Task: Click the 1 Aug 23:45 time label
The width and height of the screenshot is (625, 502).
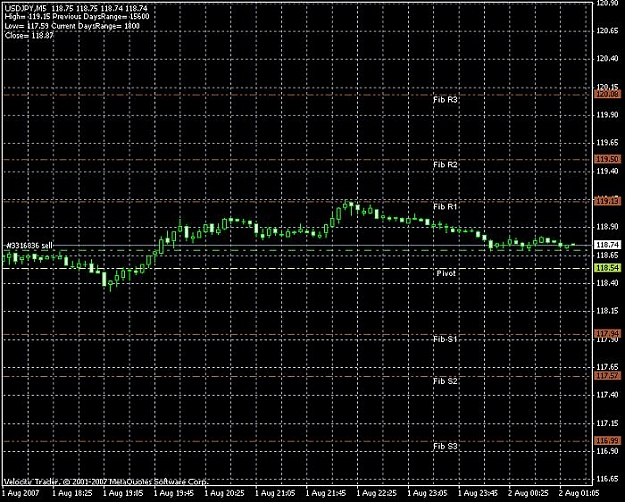Action: coord(478,494)
